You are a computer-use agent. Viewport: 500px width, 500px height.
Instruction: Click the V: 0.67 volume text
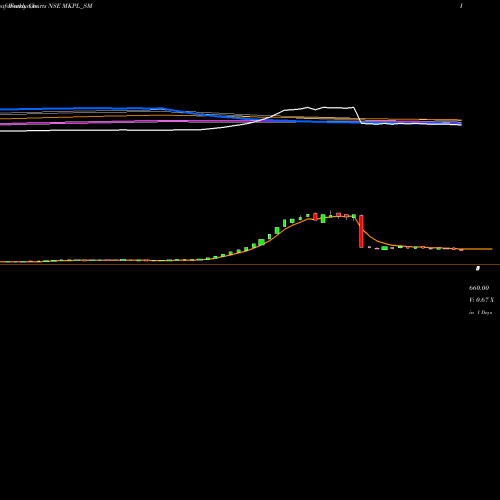tap(481, 300)
